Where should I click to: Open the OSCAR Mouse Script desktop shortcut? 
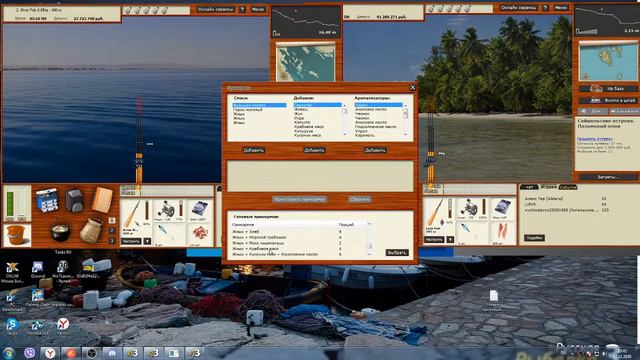coord(12,271)
